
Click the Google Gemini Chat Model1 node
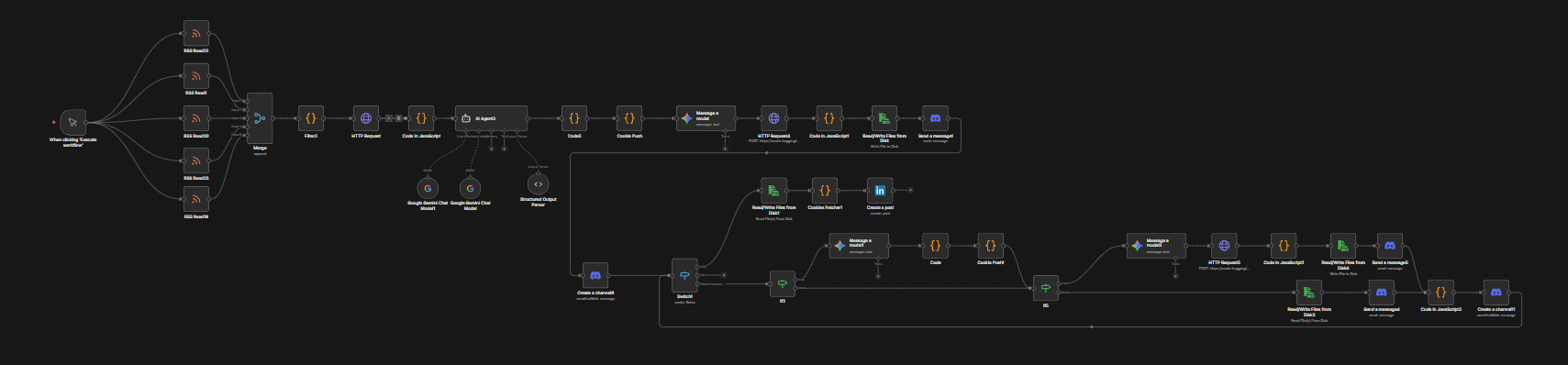428,188
